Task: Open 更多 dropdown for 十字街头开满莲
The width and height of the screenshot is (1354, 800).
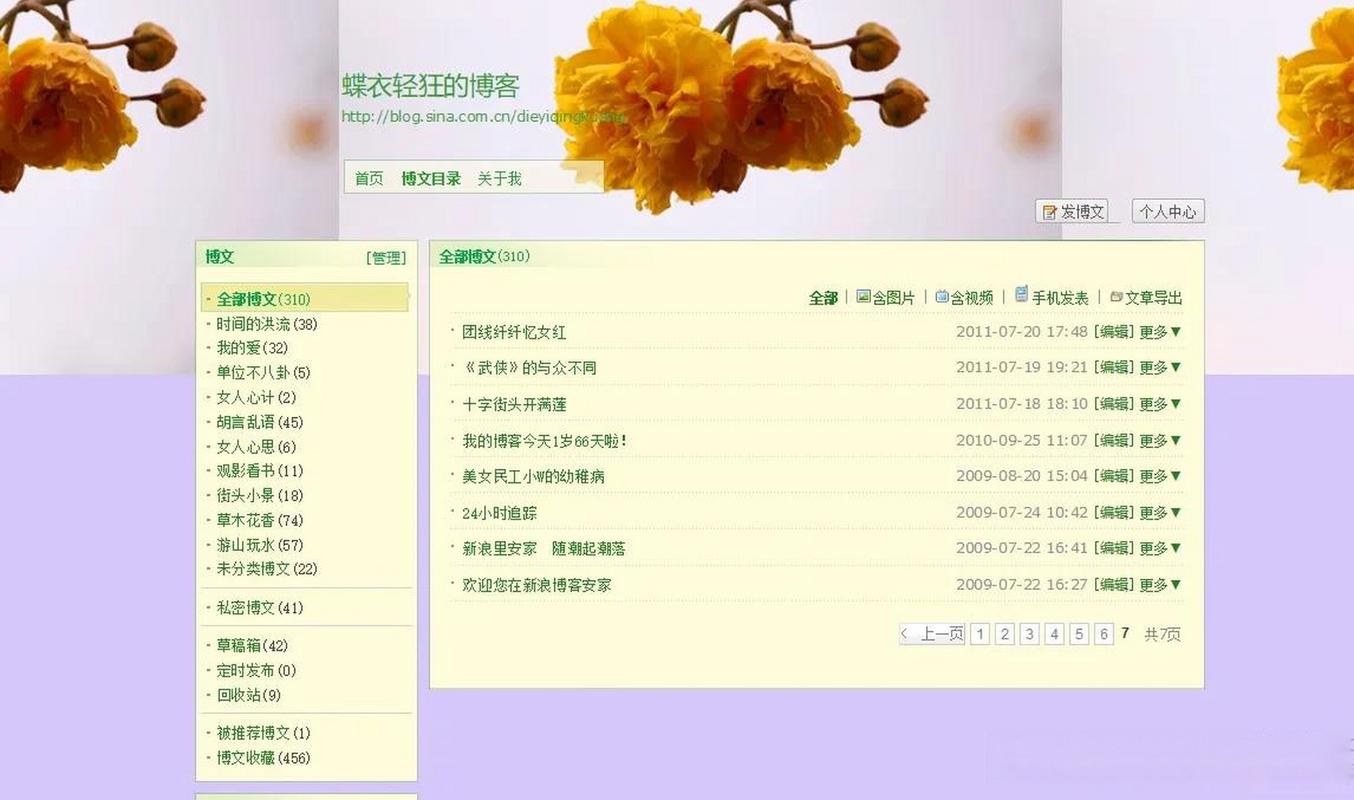Action: point(1160,404)
